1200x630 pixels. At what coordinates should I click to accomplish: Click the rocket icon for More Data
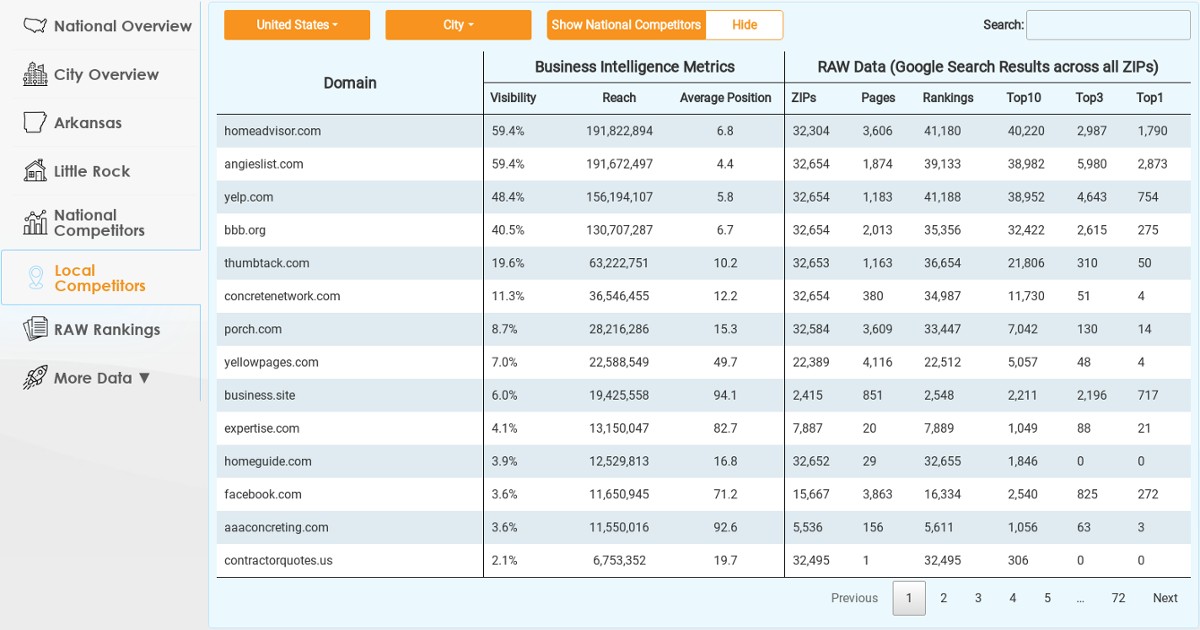tap(35, 377)
